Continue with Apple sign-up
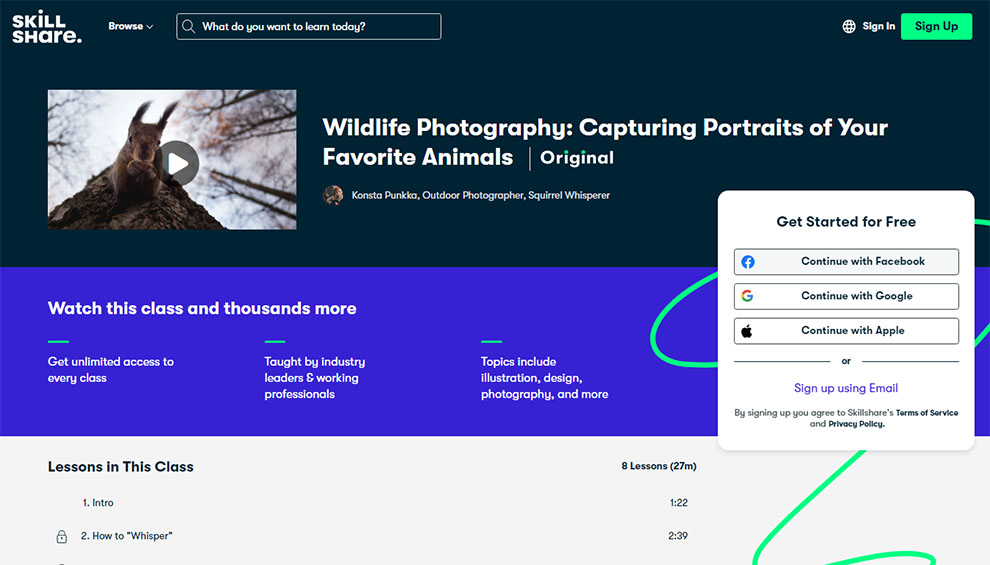The height and width of the screenshot is (565, 990). 846,331
